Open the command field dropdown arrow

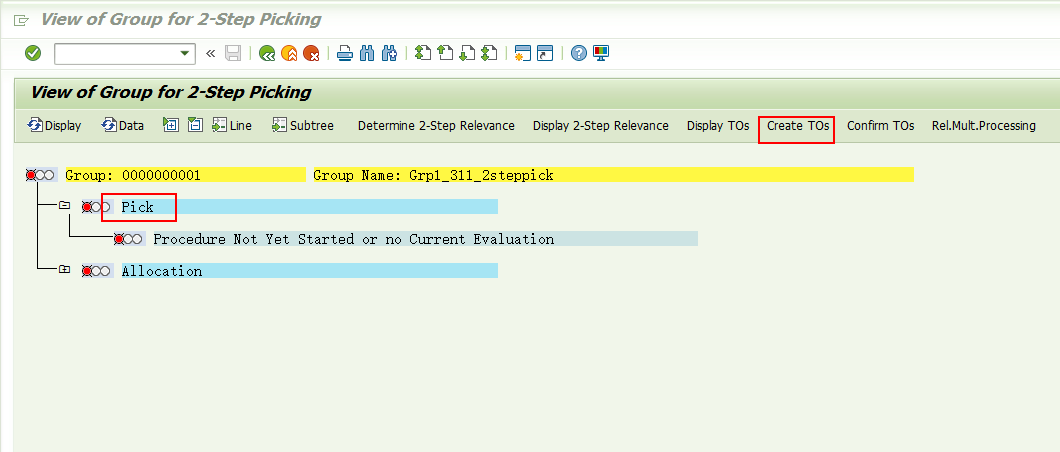[184, 54]
